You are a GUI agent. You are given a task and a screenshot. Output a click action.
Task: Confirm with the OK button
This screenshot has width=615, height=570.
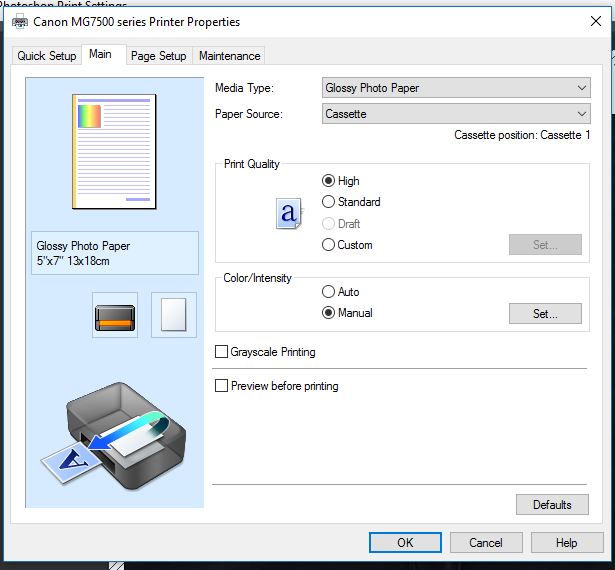405,543
